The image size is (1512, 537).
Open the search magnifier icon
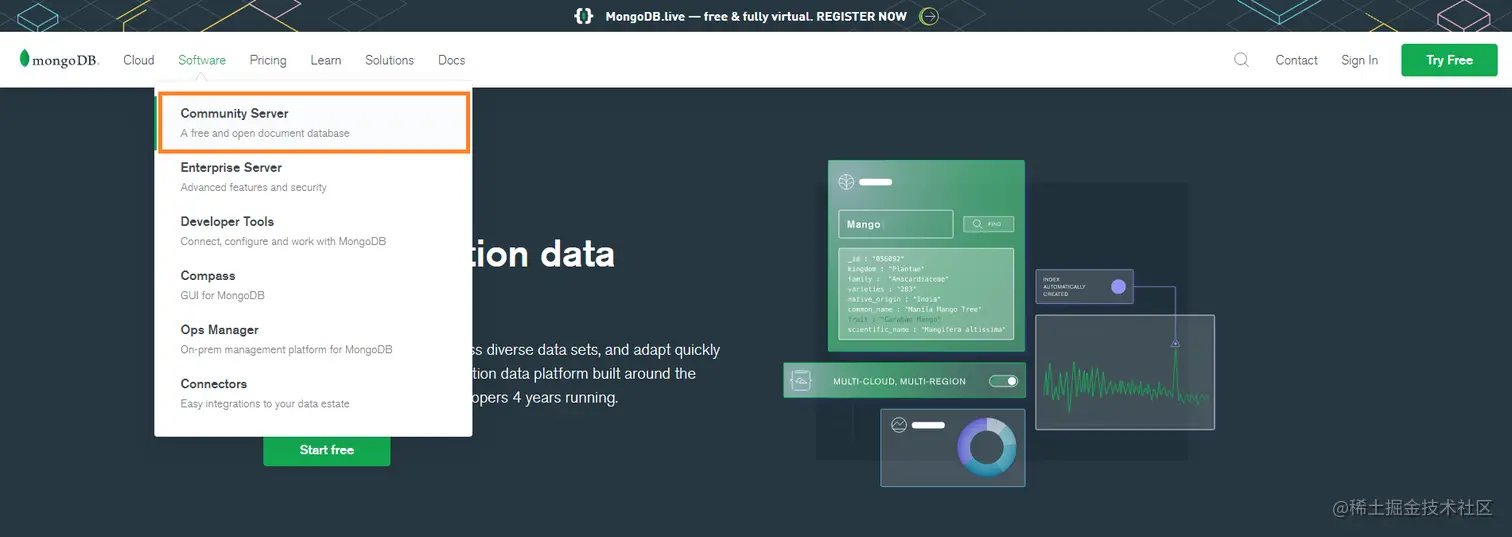[x=1241, y=60]
